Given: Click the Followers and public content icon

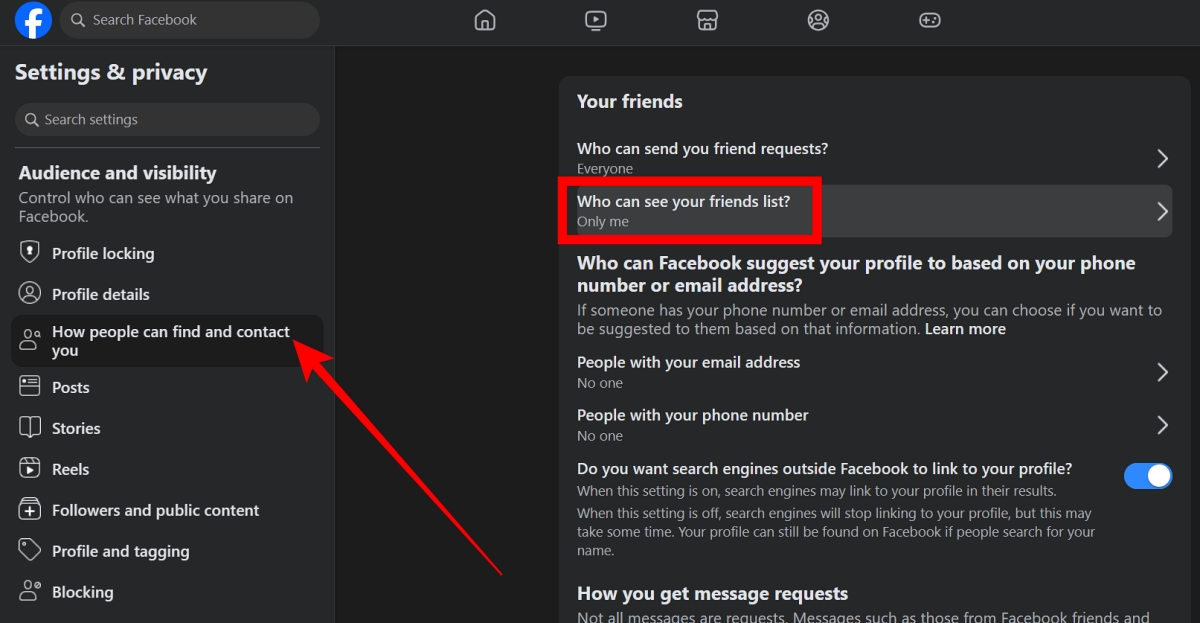Looking at the screenshot, I should pyautogui.click(x=30, y=510).
